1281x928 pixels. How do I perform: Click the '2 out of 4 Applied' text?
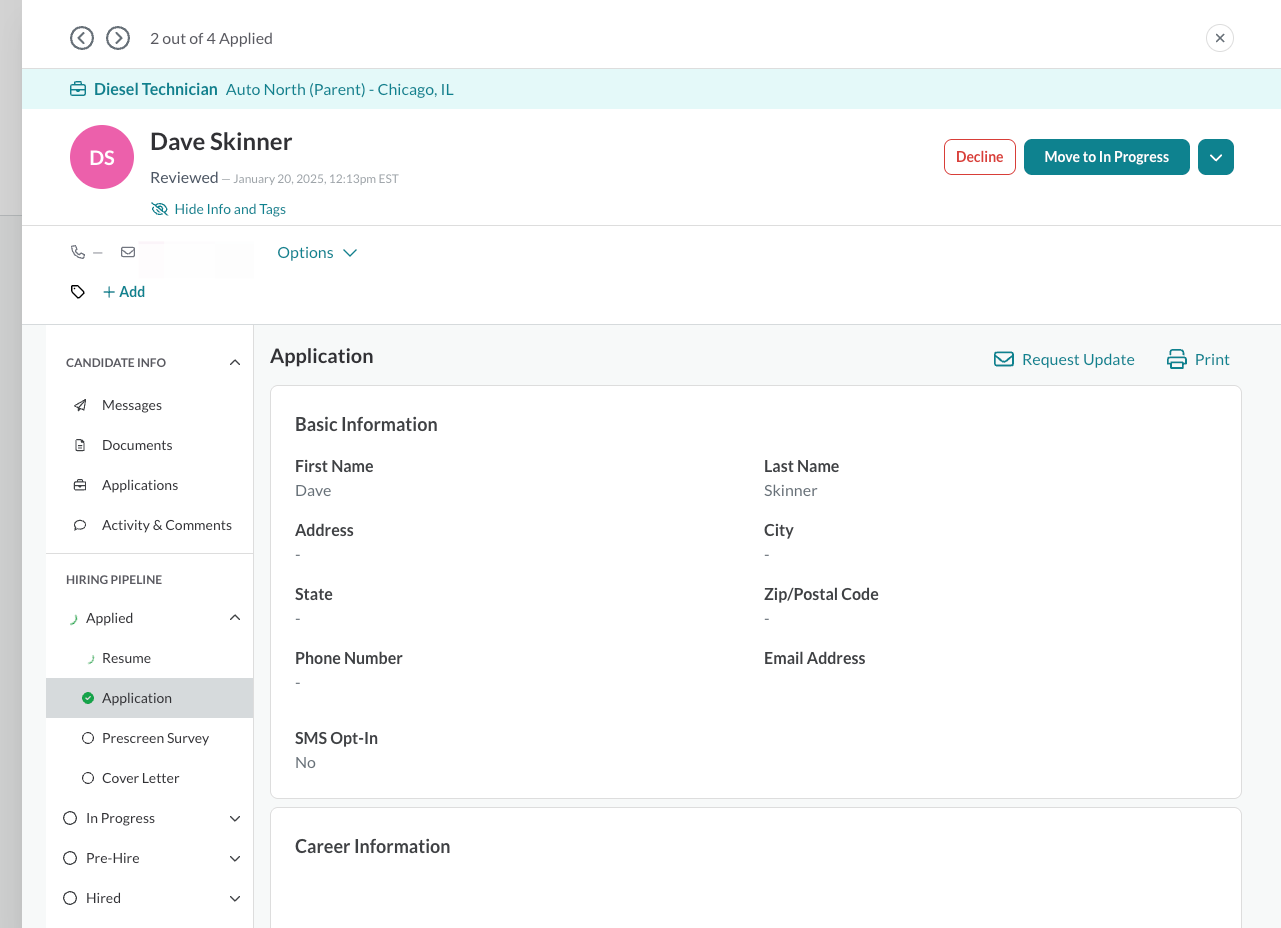[x=211, y=38]
